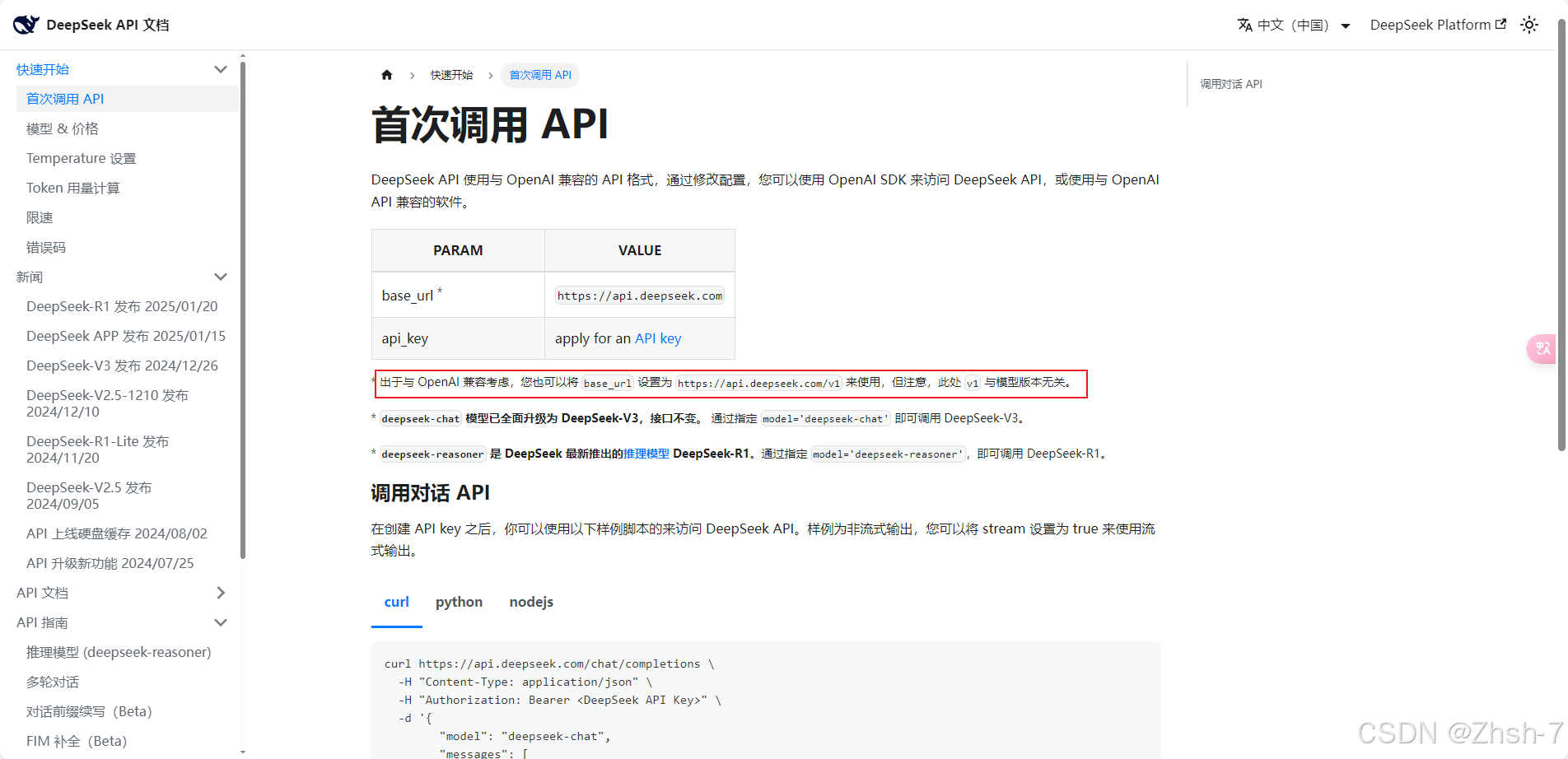Open the 推理模型 hyperlink in note
This screenshot has width=1568, height=759.
tap(646, 454)
